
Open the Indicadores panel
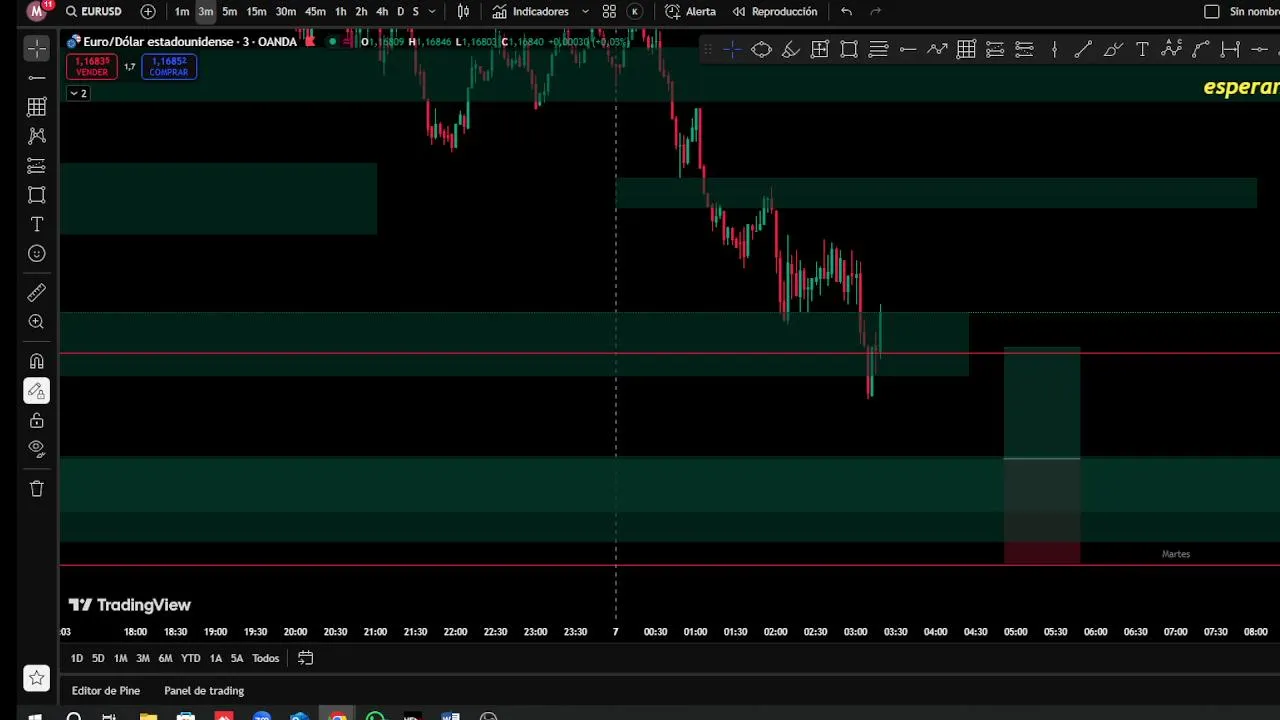(530, 12)
